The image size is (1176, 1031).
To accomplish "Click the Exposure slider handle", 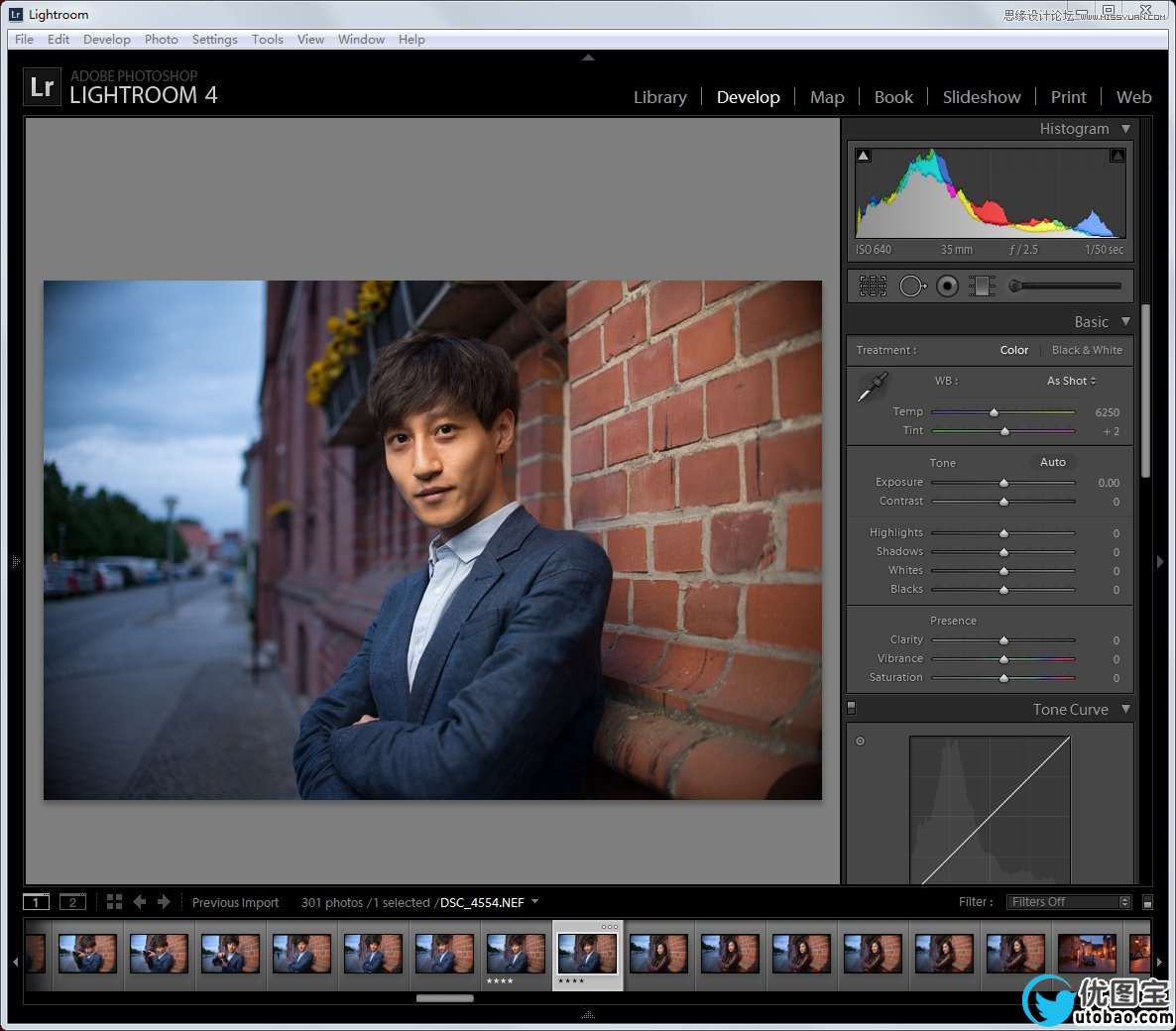I will tap(1003, 483).
